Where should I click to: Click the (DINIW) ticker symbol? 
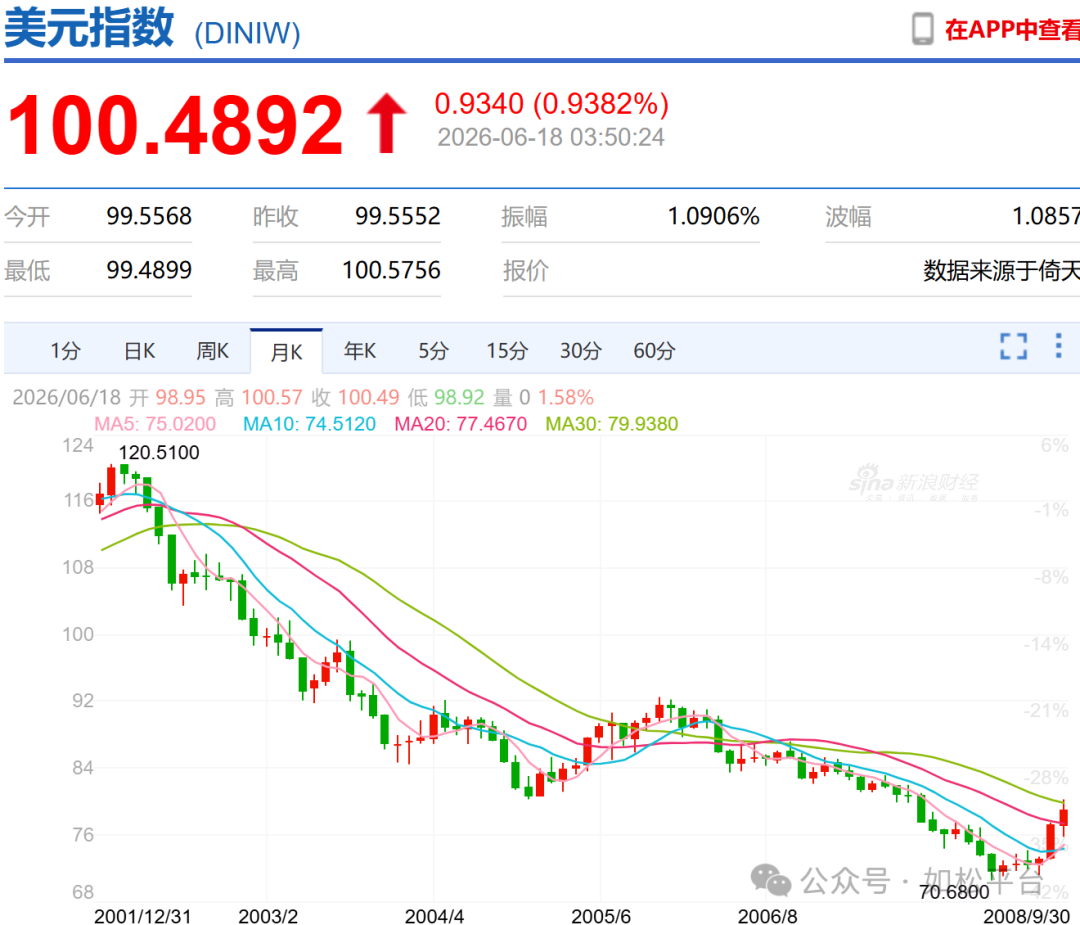click(x=247, y=33)
